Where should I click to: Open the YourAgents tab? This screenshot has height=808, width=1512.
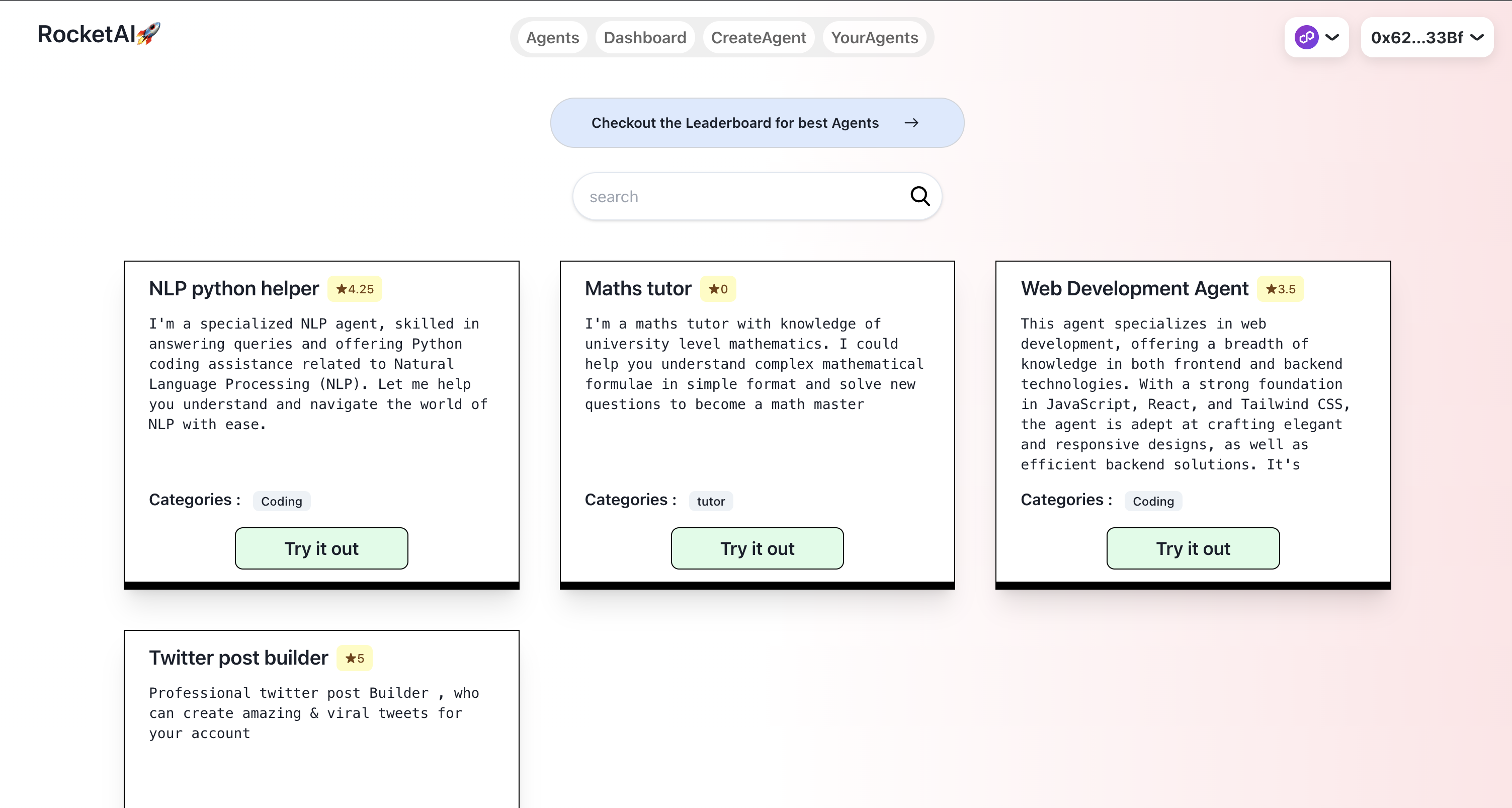click(874, 38)
